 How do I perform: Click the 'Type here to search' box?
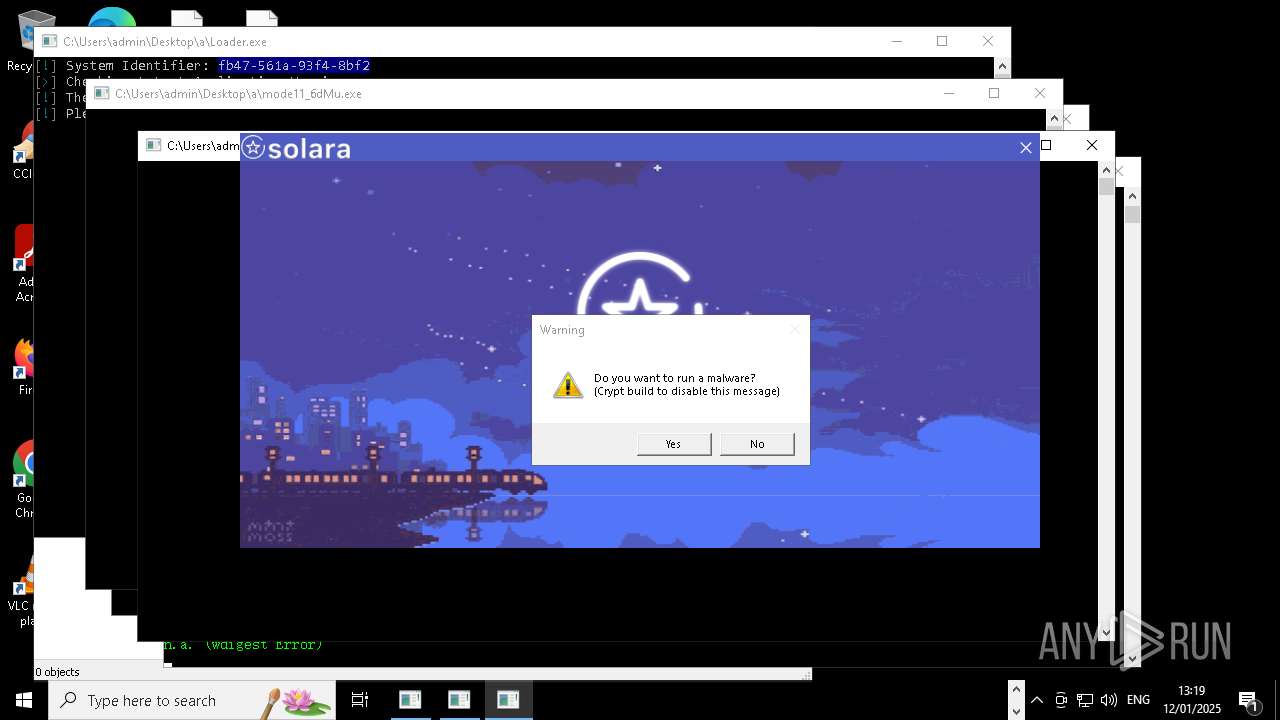pyautogui.click(x=192, y=700)
